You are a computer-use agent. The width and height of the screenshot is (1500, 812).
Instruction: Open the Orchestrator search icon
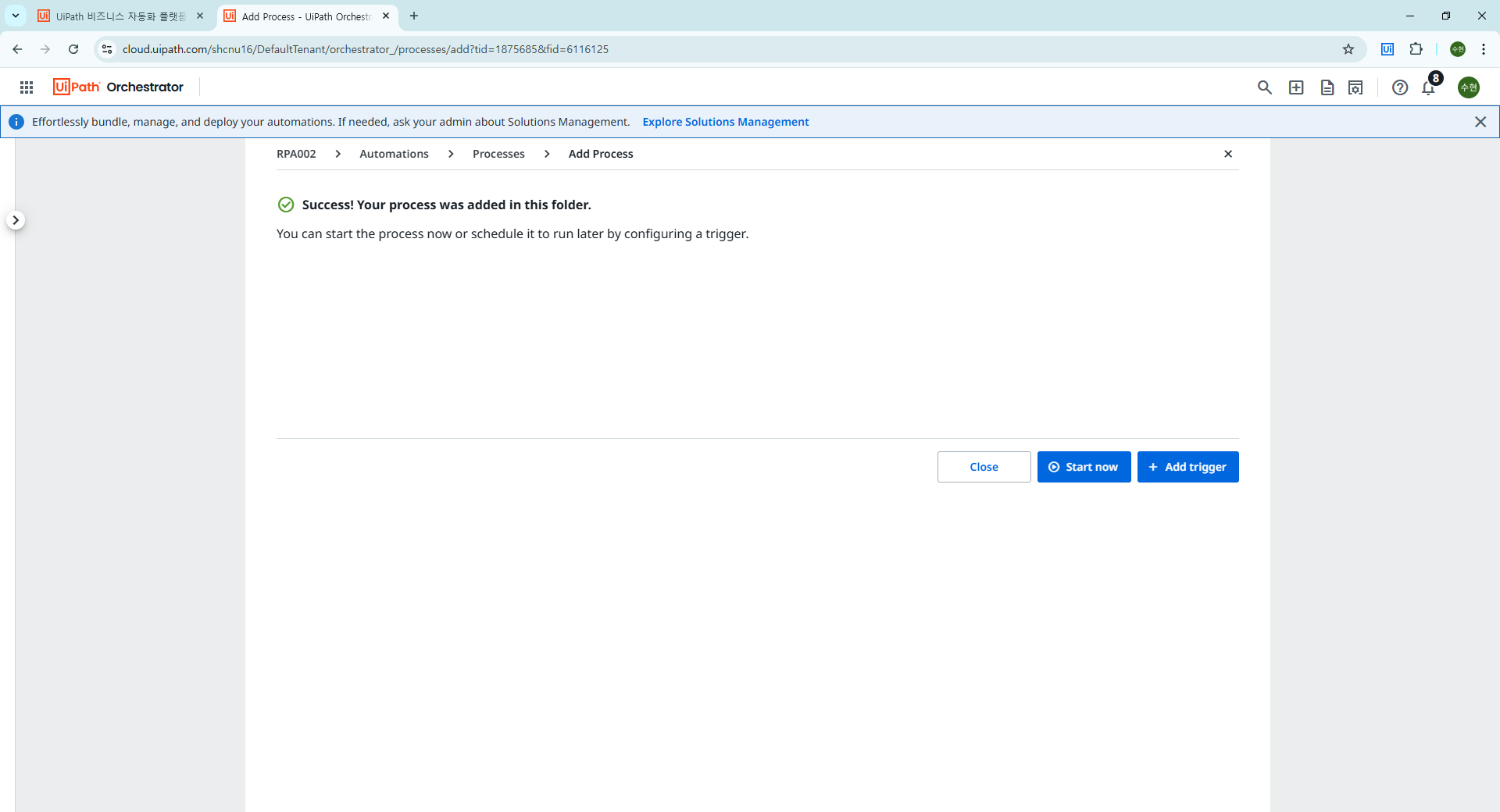1265,87
